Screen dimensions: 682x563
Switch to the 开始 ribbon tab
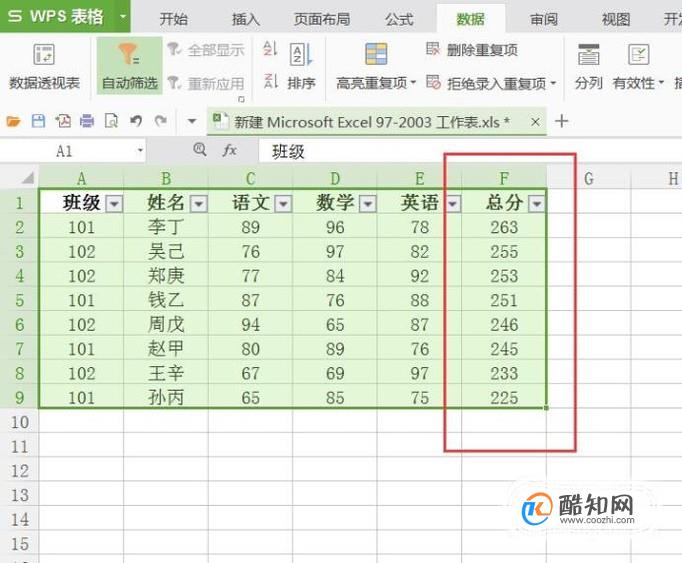174,19
